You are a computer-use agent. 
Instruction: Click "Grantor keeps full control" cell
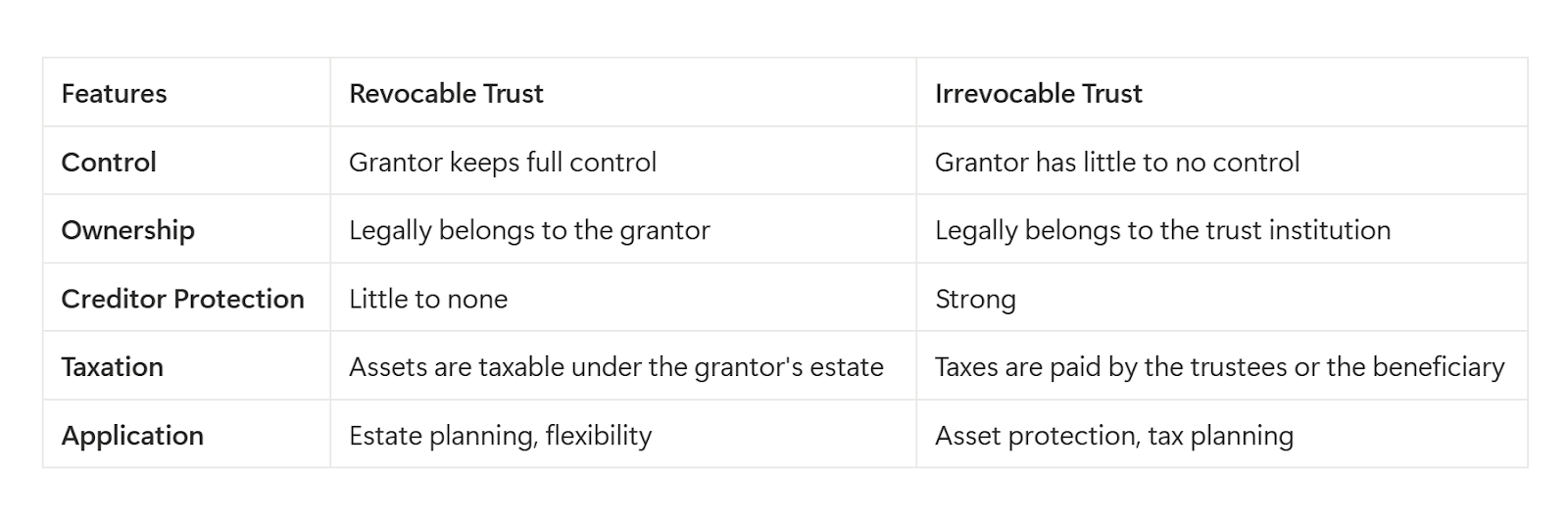tap(502, 163)
